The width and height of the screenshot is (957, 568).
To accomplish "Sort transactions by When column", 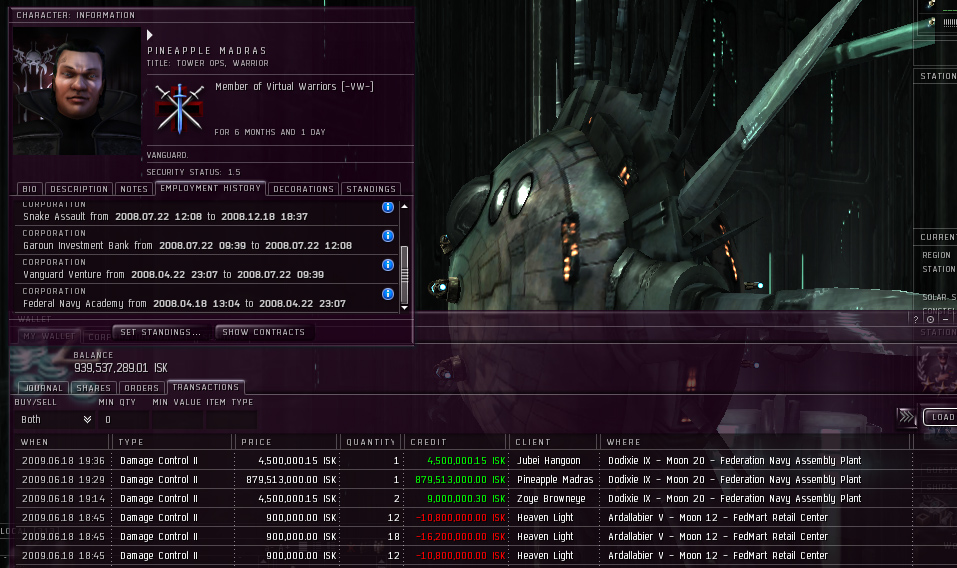I will click(x=63, y=442).
